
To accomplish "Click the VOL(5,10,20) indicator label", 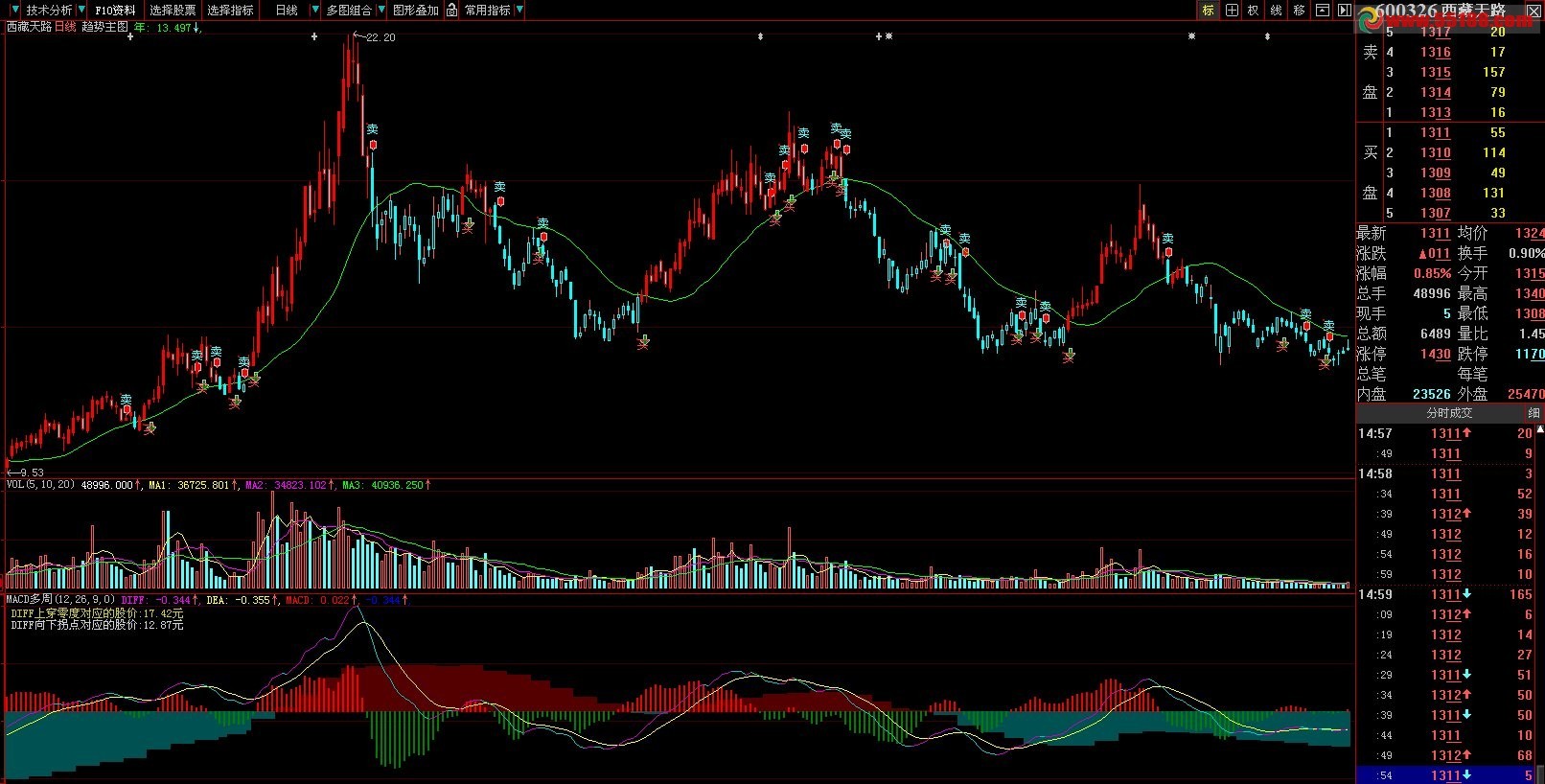I will pyautogui.click(x=41, y=485).
